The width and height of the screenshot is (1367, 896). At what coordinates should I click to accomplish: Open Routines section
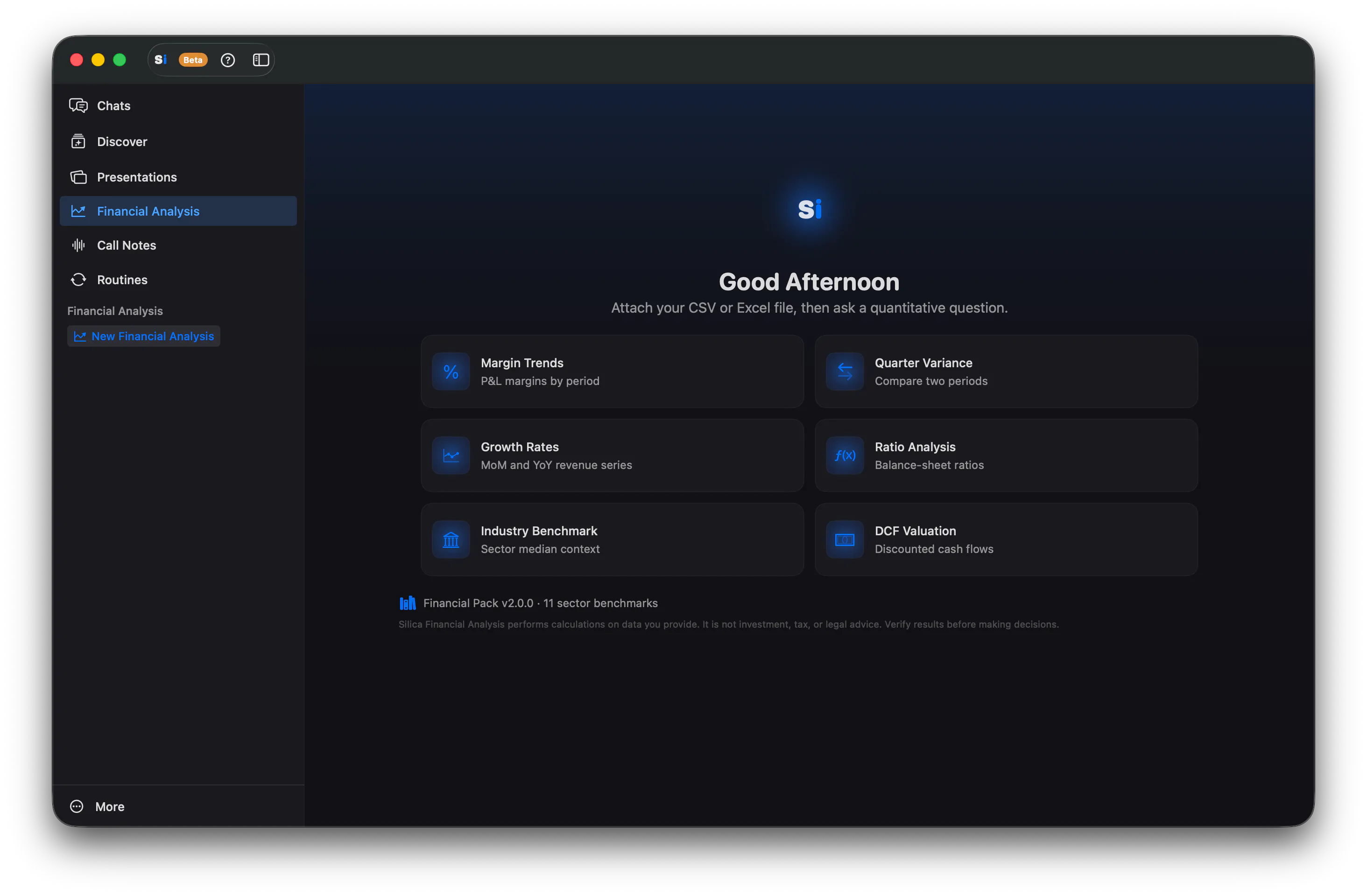(178, 280)
